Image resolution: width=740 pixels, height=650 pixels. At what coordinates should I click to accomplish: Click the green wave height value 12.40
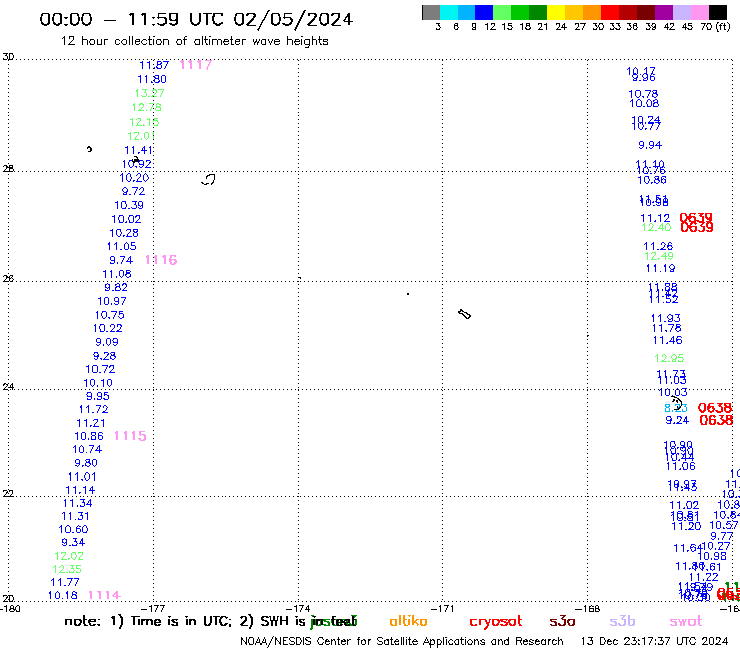pyautogui.click(x=656, y=228)
